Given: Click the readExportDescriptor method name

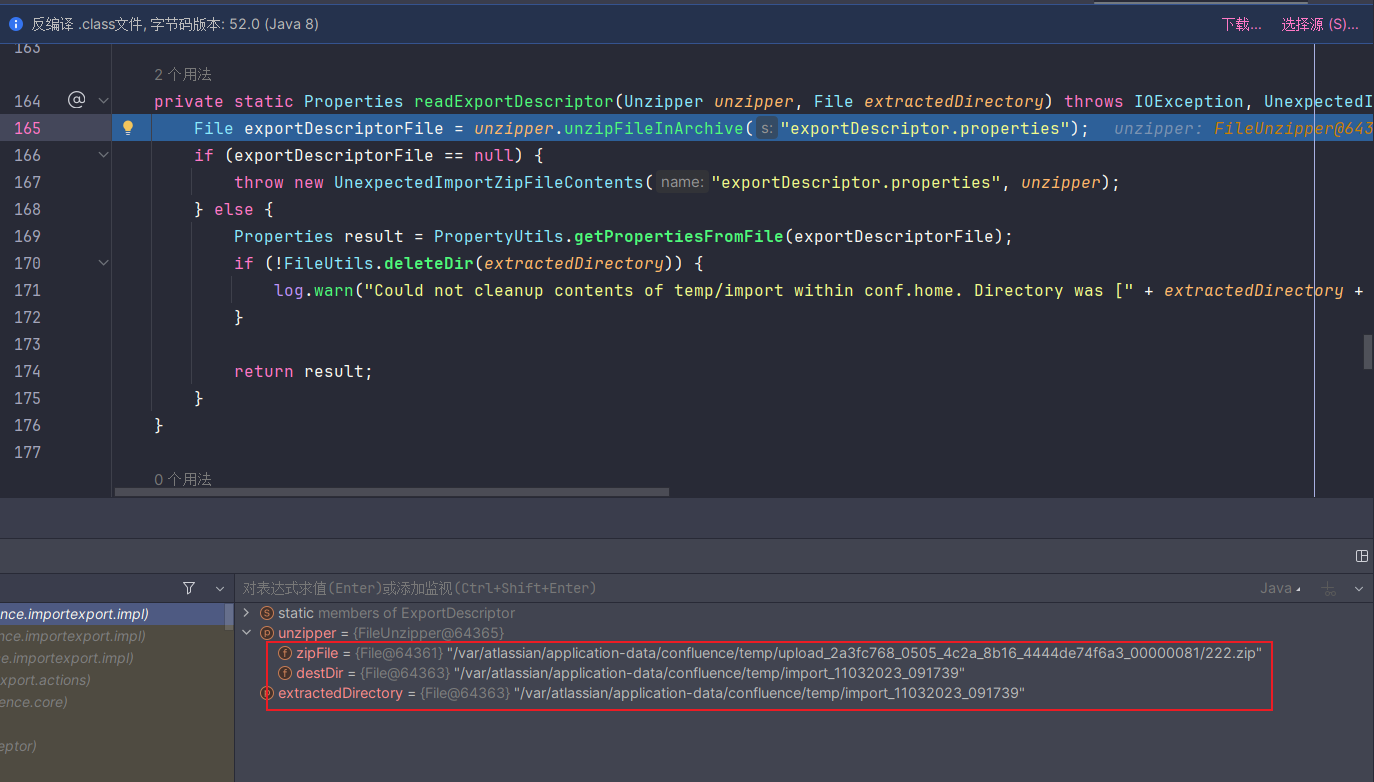Looking at the screenshot, I should point(514,101).
